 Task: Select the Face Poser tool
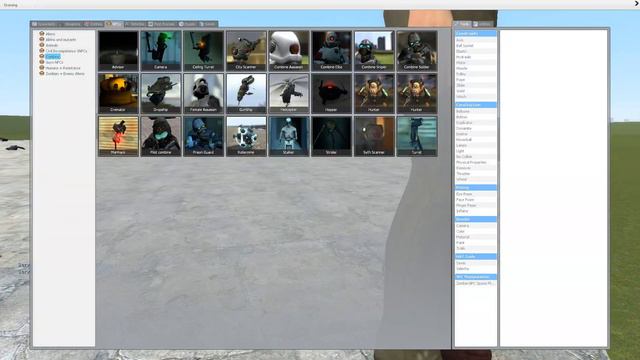pos(476,200)
